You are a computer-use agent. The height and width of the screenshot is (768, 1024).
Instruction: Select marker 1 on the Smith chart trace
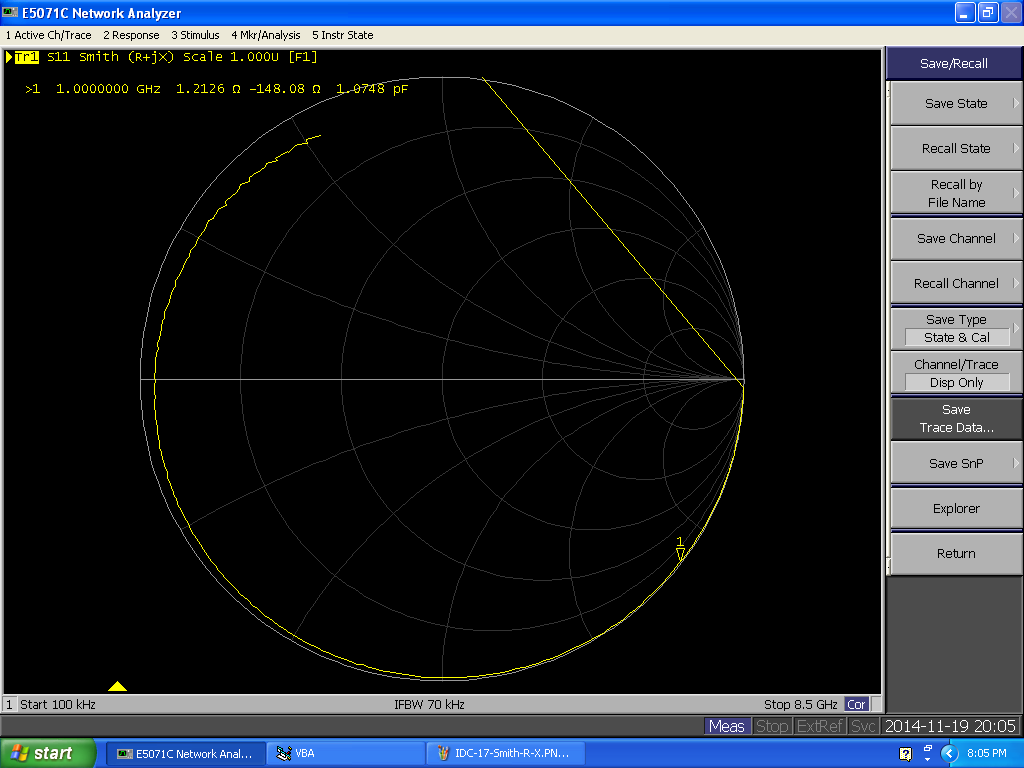(x=680, y=550)
